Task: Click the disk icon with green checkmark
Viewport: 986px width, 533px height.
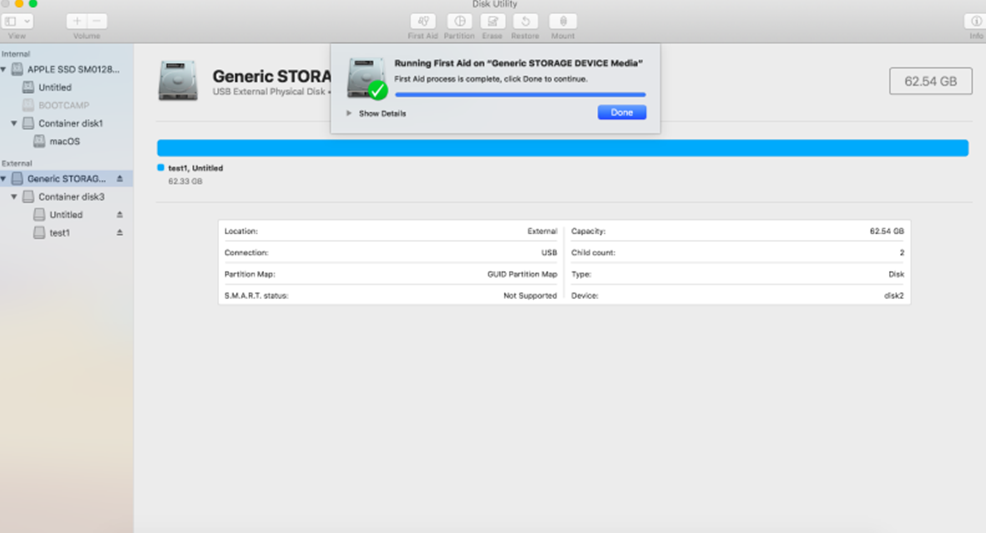Action: pos(367,79)
